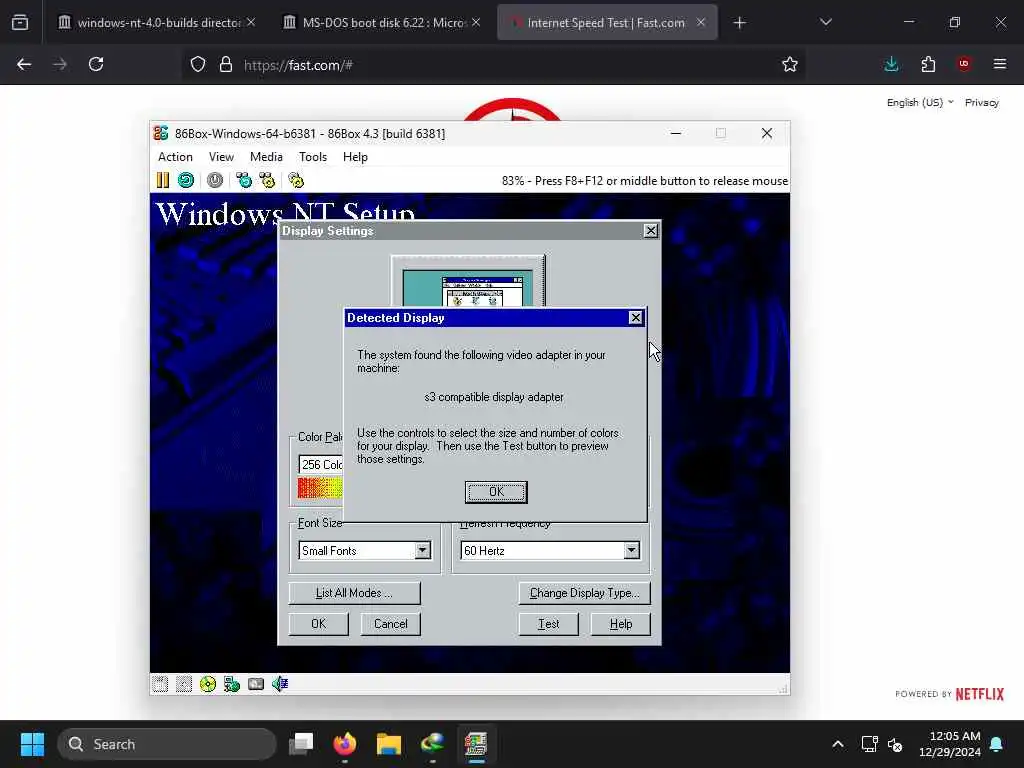Open English (US) language dropdown
The width and height of the screenshot is (1024, 768).
click(x=920, y=103)
